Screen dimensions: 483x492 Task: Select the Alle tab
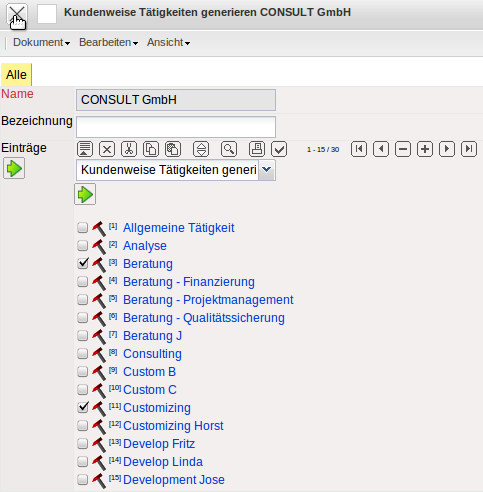[x=16, y=75]
